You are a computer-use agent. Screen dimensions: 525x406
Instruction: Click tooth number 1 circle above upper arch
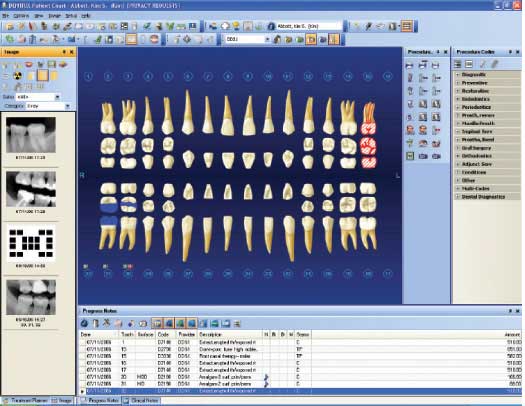(88, 77)
